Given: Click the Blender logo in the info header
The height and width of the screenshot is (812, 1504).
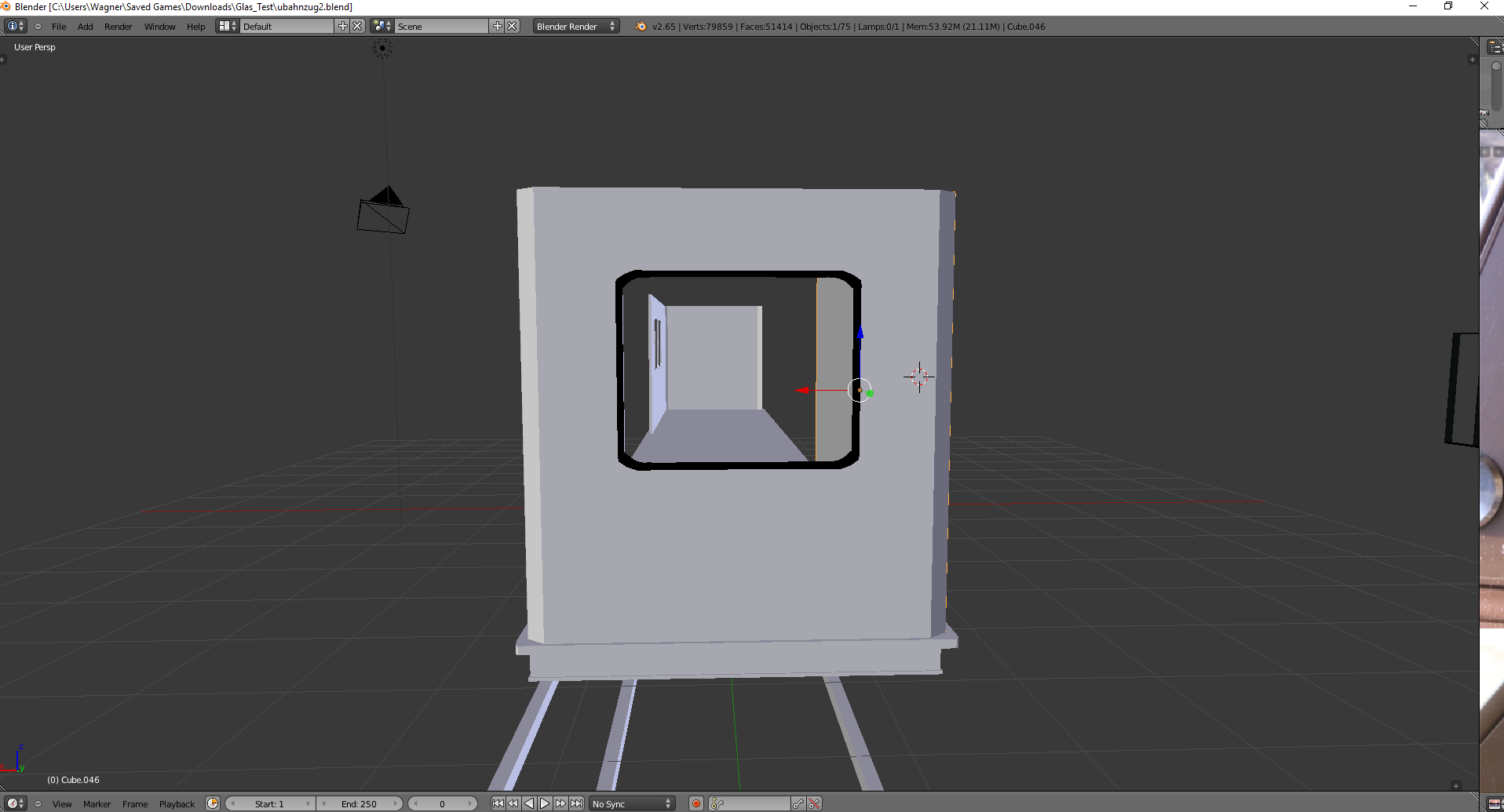Looking at the screenshot, I should click(641, 26).
